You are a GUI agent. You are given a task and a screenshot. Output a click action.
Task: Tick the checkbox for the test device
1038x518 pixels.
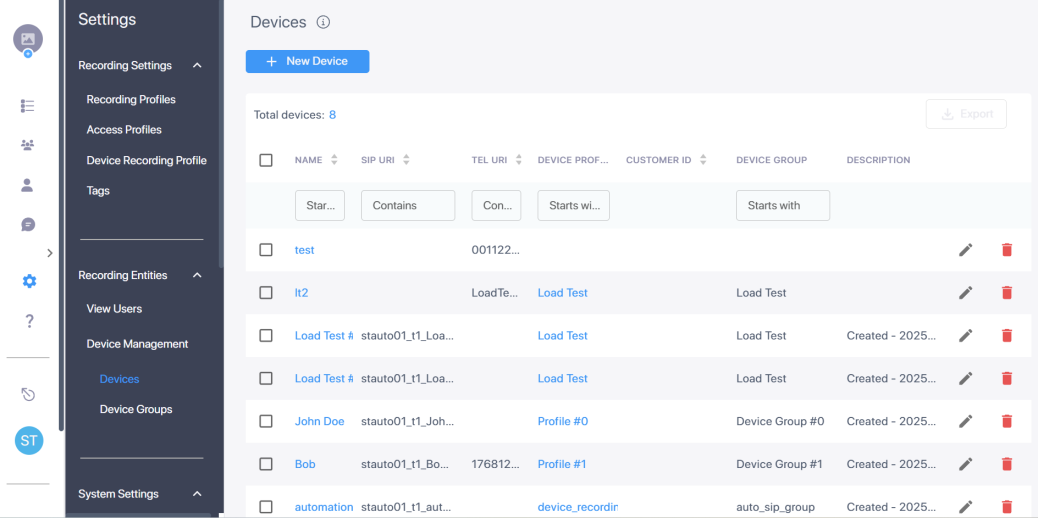click(266, 250)
